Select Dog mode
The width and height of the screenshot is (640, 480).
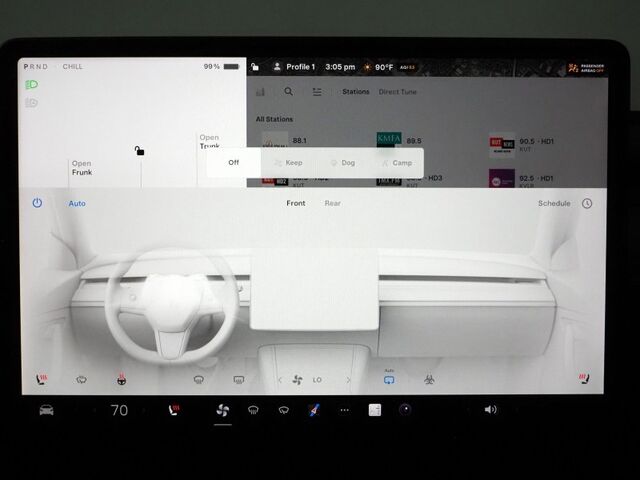[342, 163]
